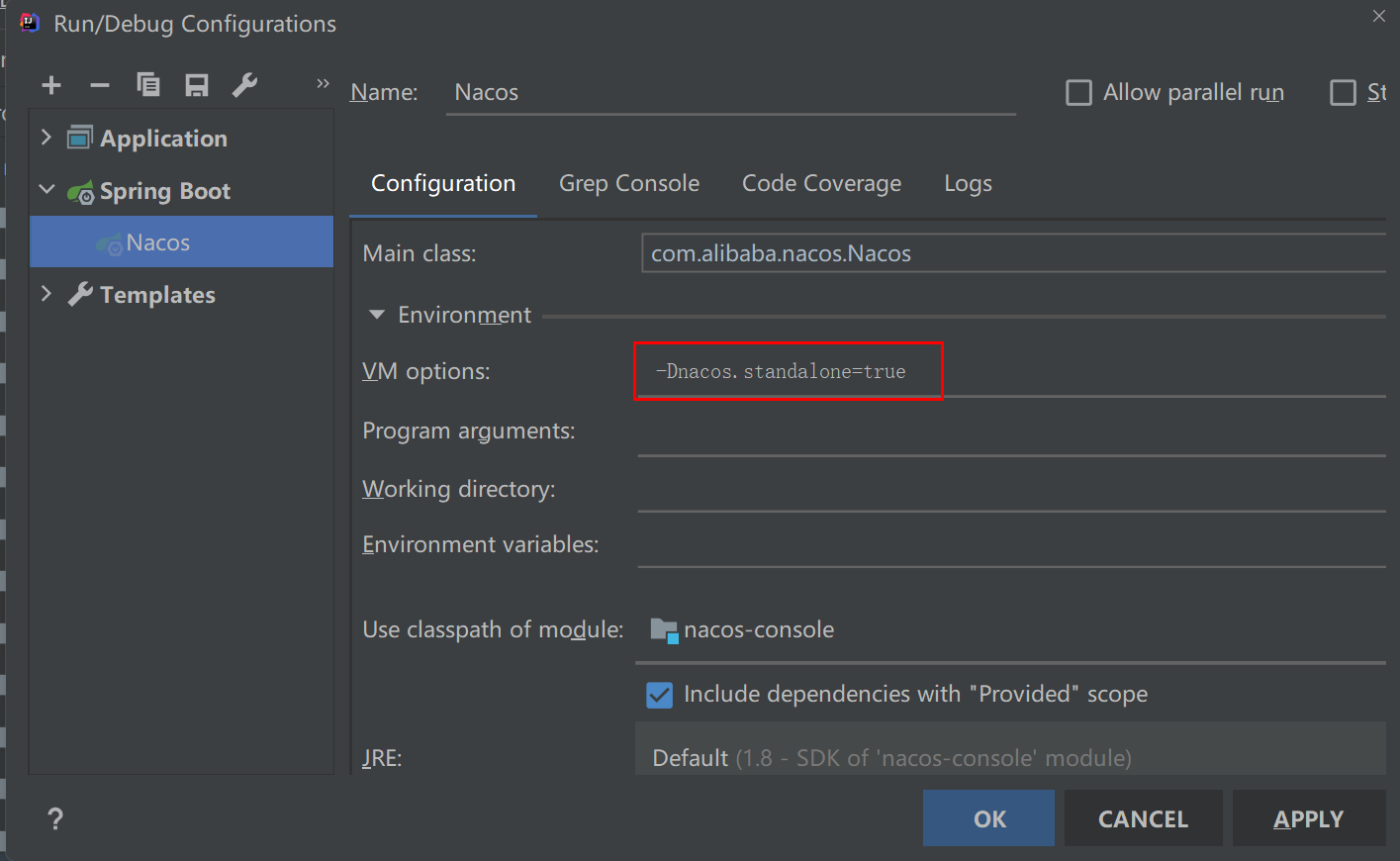The height and width of the screenshot is (861, 1400).
Task: Focus the Name field containing Nacos
Action: click(731, 92)
